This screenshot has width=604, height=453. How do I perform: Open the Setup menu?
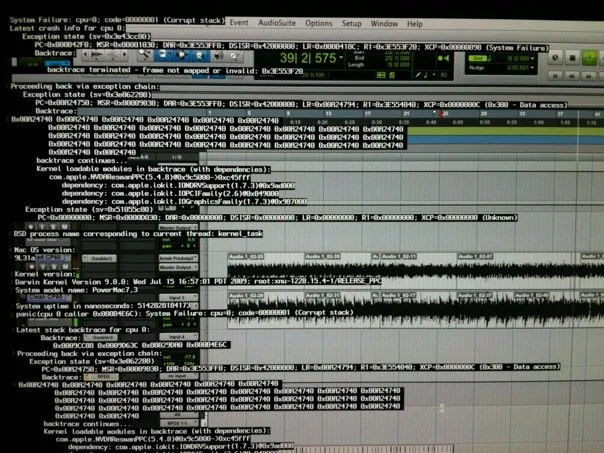click(x=351, y=23)
